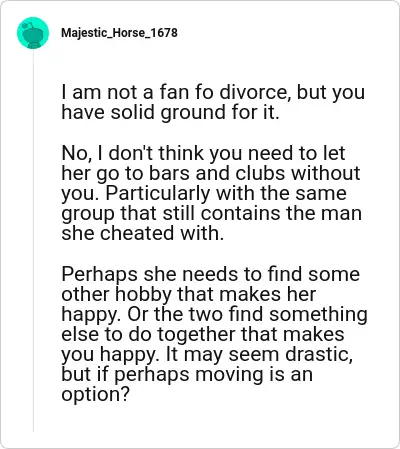400x449 pixels.
Task: Select the paragraph starting 'No, I don't think'
Action: (211, 193)
